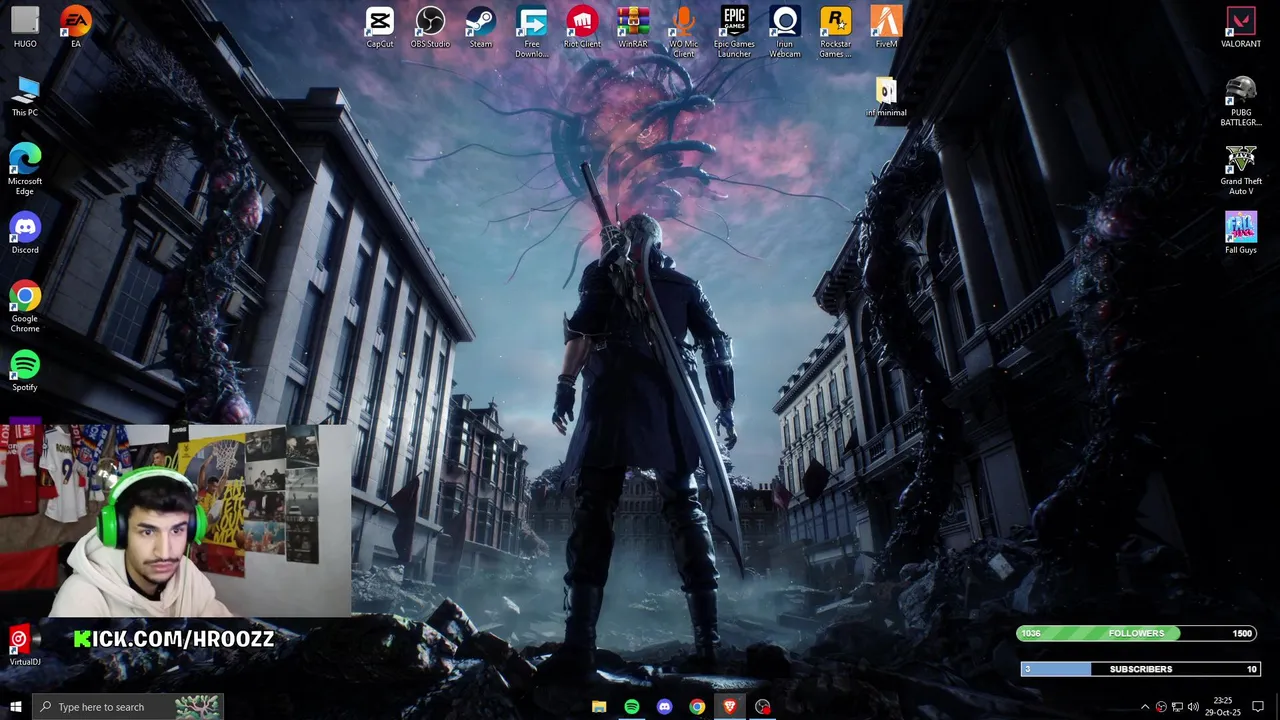
Task: Launch Google Chrome from the desktop
Action: click(25, 306)
